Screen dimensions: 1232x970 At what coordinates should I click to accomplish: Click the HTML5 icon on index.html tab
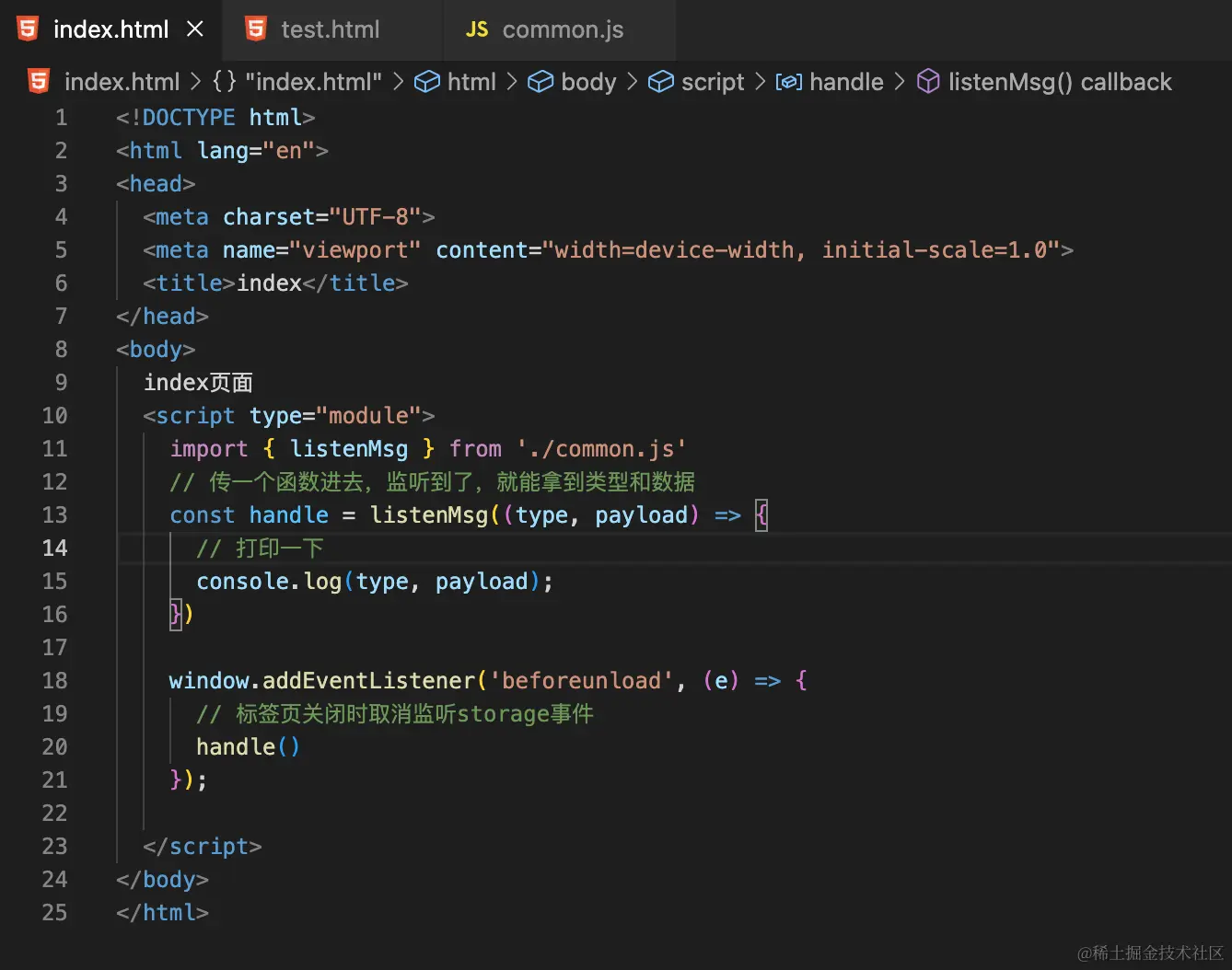pyautogui.click(x=29, y=29)
